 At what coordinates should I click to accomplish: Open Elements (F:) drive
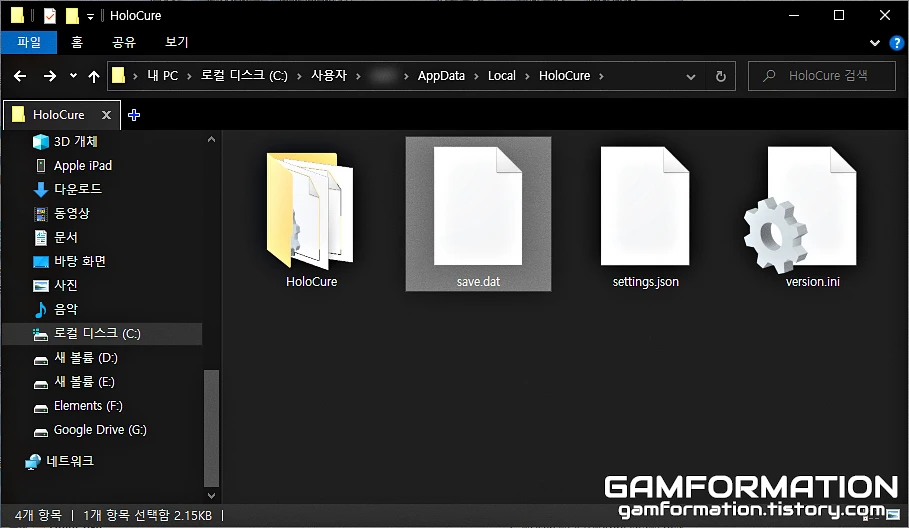[x=88, y=406]
